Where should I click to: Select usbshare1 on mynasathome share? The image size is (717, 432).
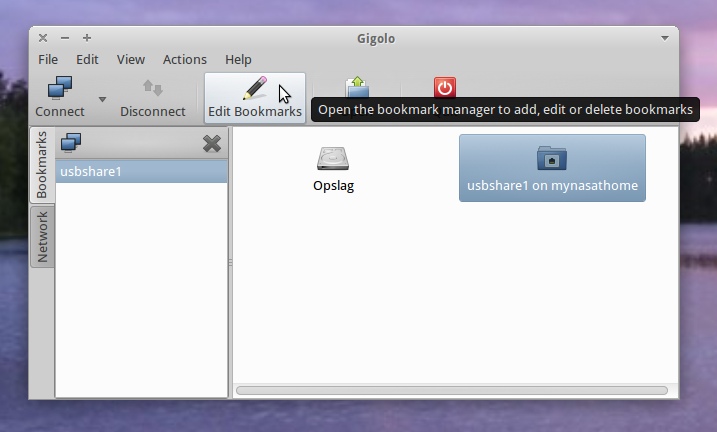[552, 168]
